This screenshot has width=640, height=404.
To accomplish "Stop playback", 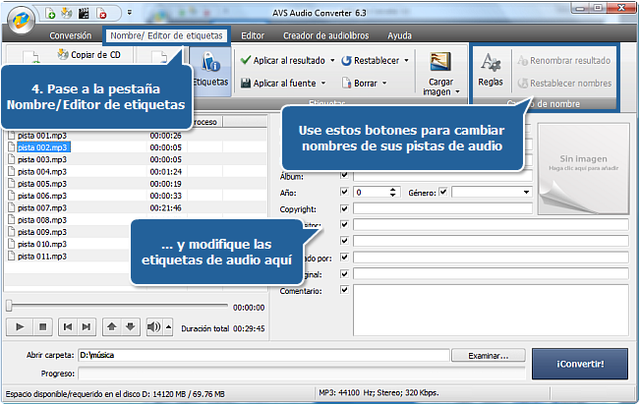I will pyautogui.click(x=43, y=327).
